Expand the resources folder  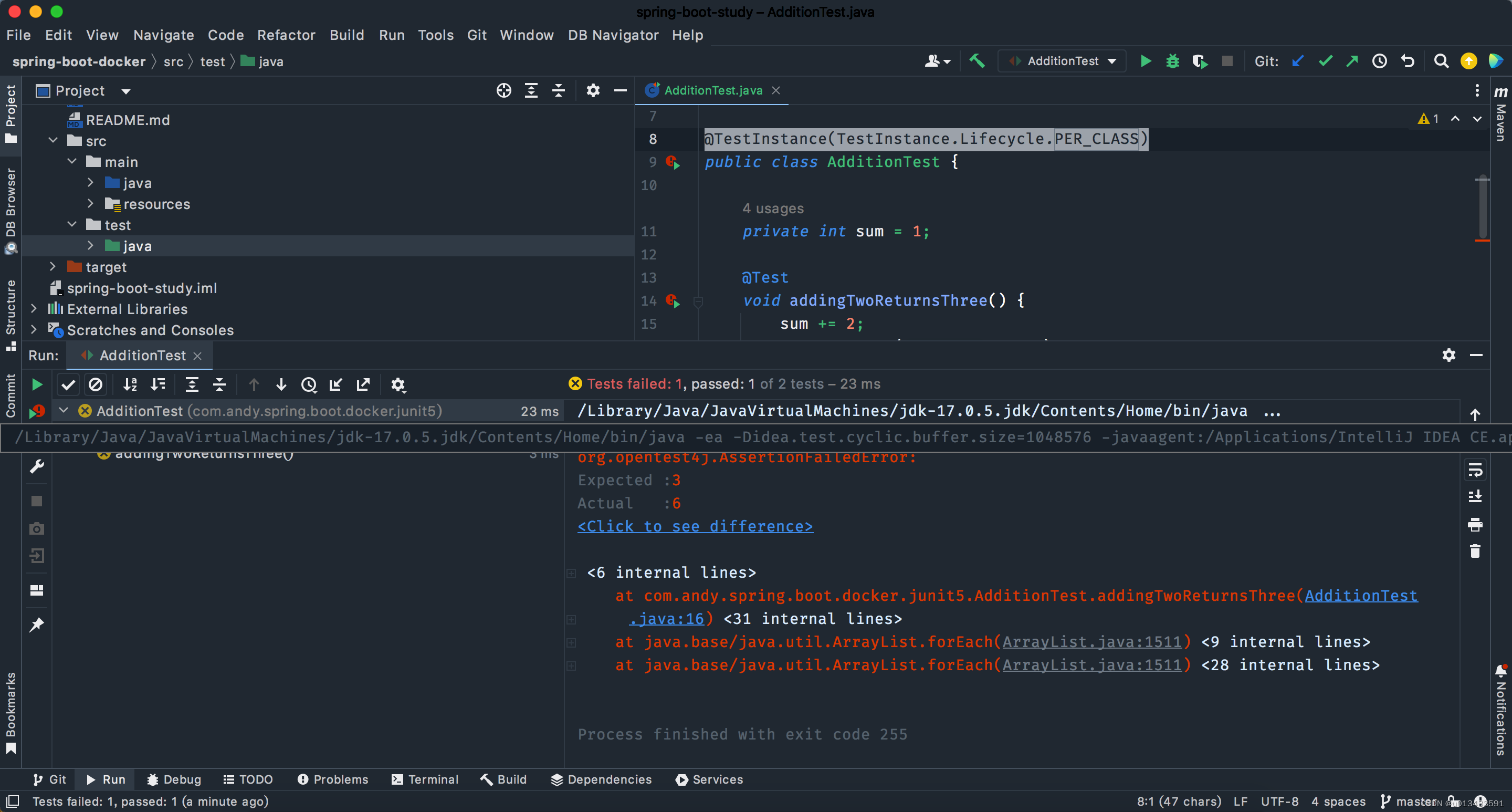click(x=90, y=204)
